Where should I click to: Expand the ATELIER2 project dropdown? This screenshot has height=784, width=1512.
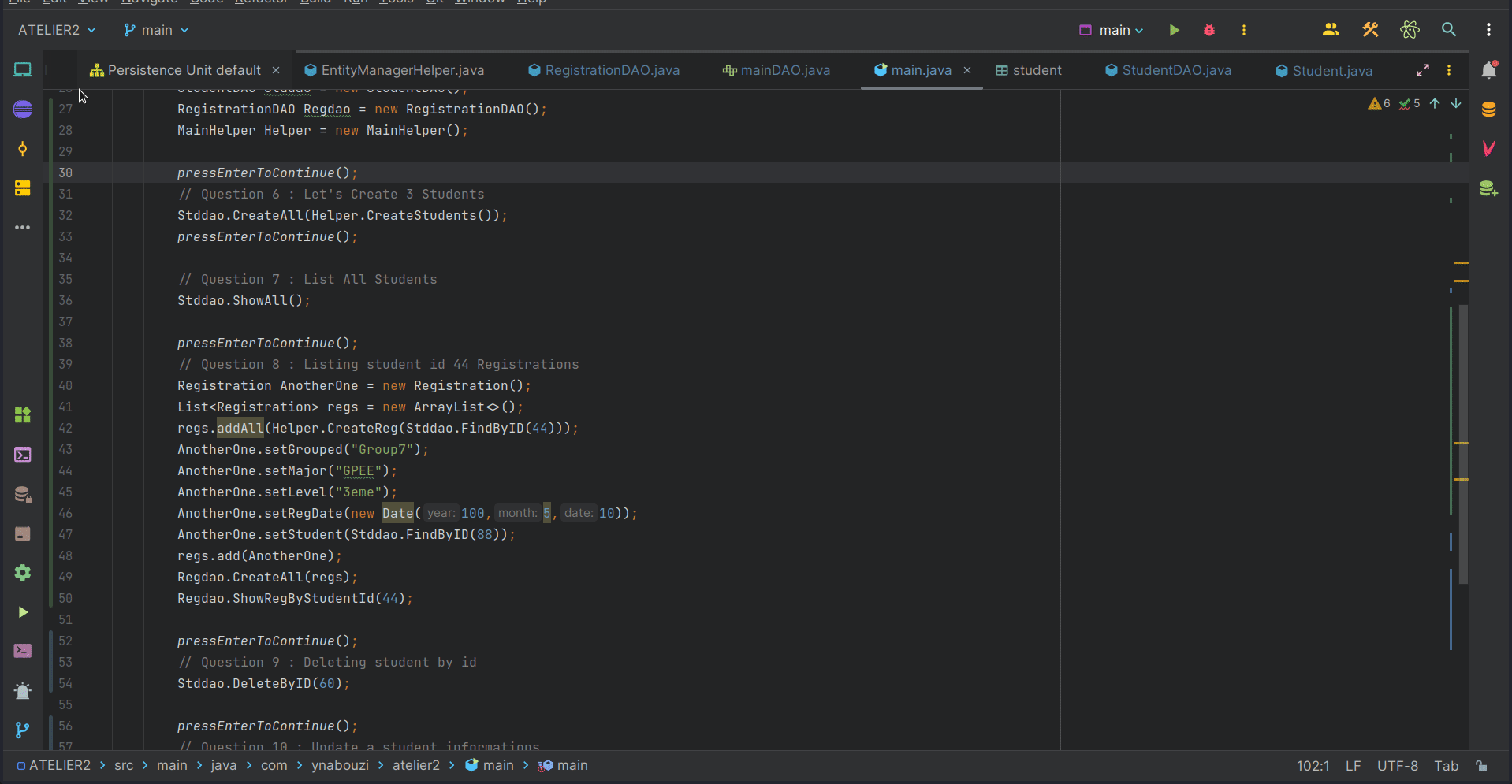(x=57, y=30)
